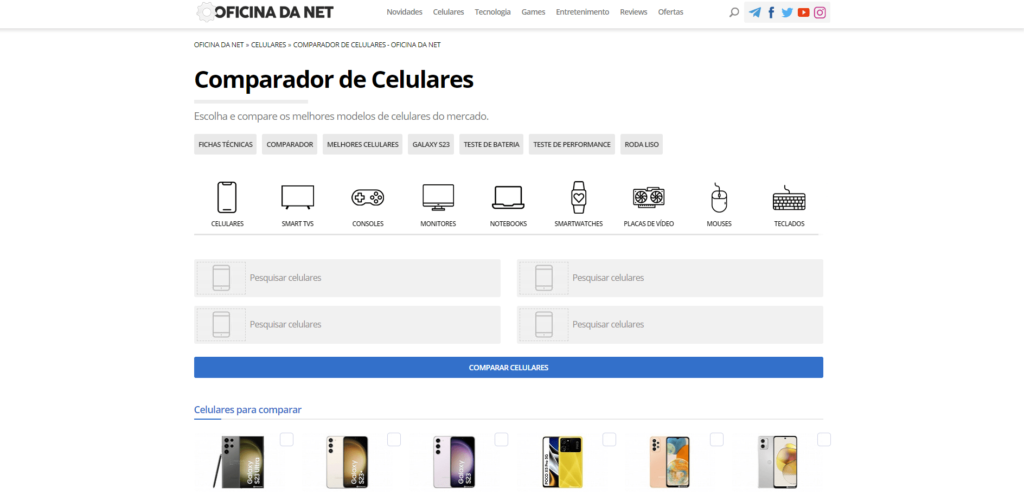
Task: Choose the Smartwatches category icon
Action: 578,196
